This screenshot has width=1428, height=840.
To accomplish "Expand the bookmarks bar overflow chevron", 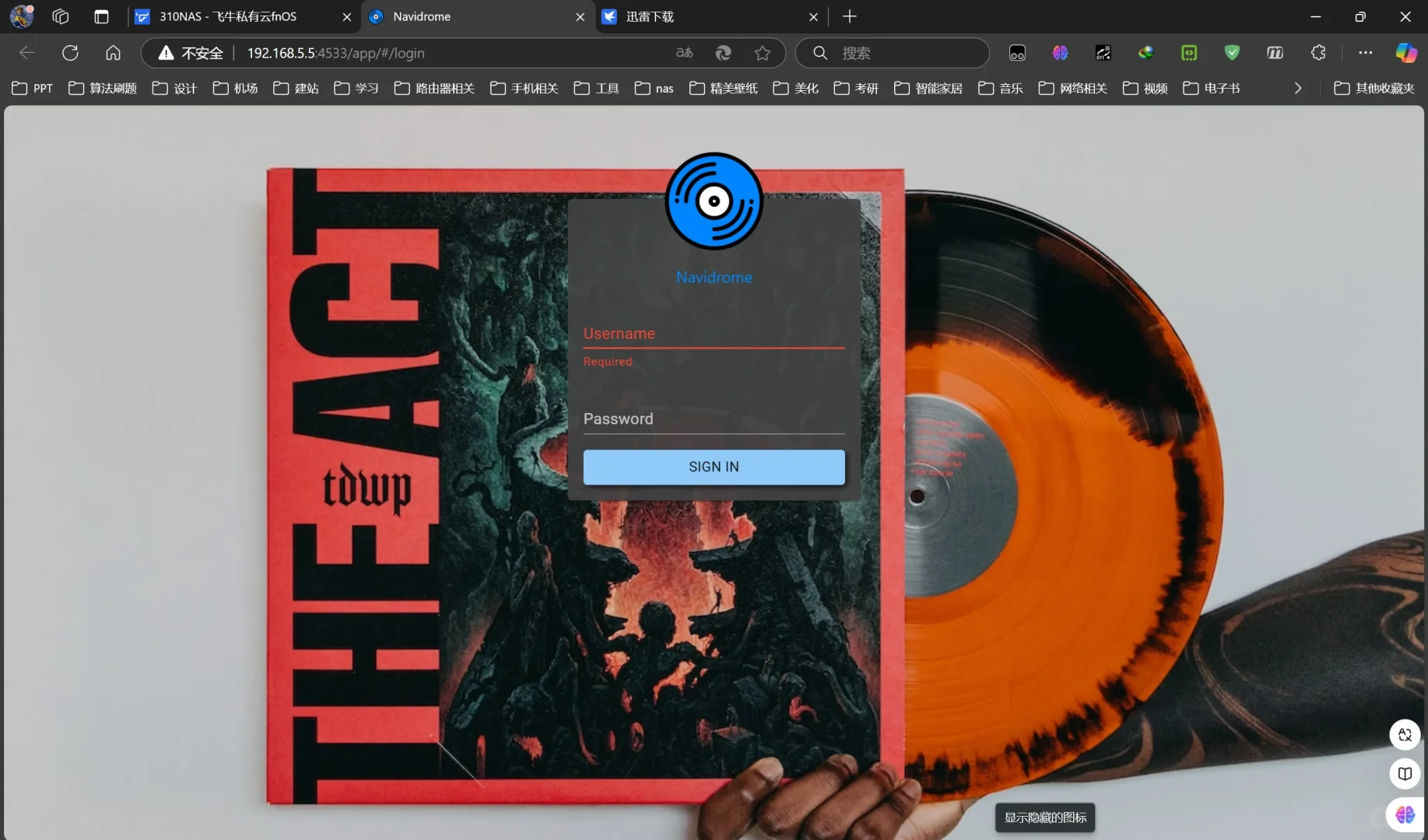I will pyautogui.click(x=1297, y=88).
